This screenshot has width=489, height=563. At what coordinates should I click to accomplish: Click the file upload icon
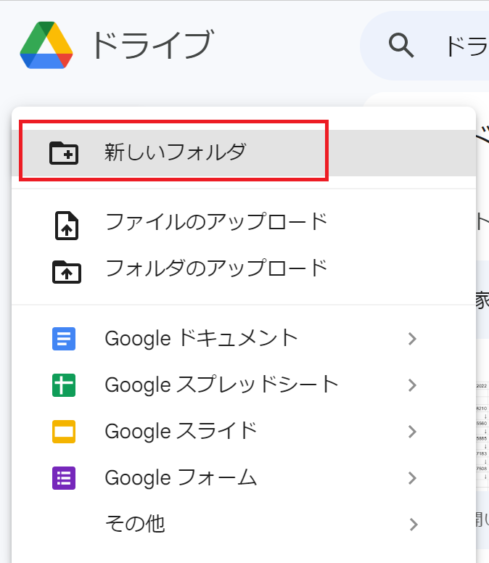click(66, 225)
